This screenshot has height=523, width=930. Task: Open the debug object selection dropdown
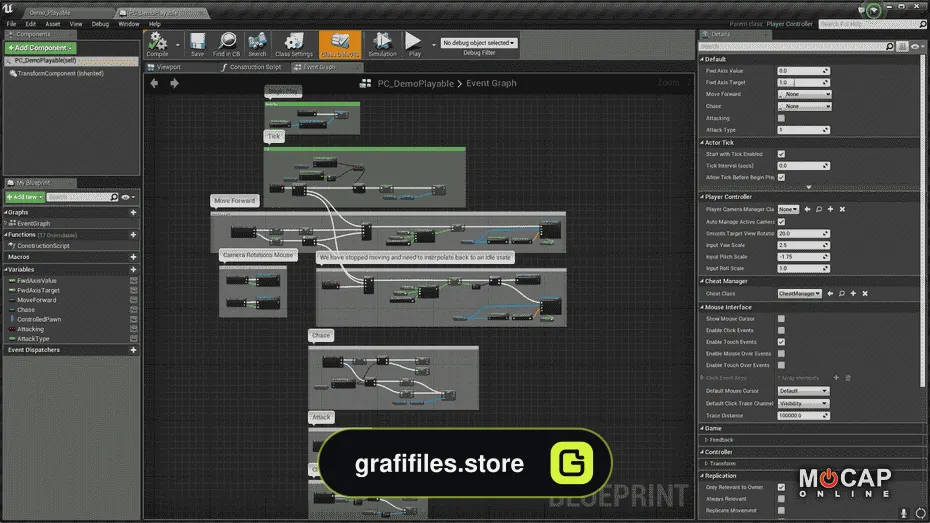pyautogui.click(x=479, y=43)
